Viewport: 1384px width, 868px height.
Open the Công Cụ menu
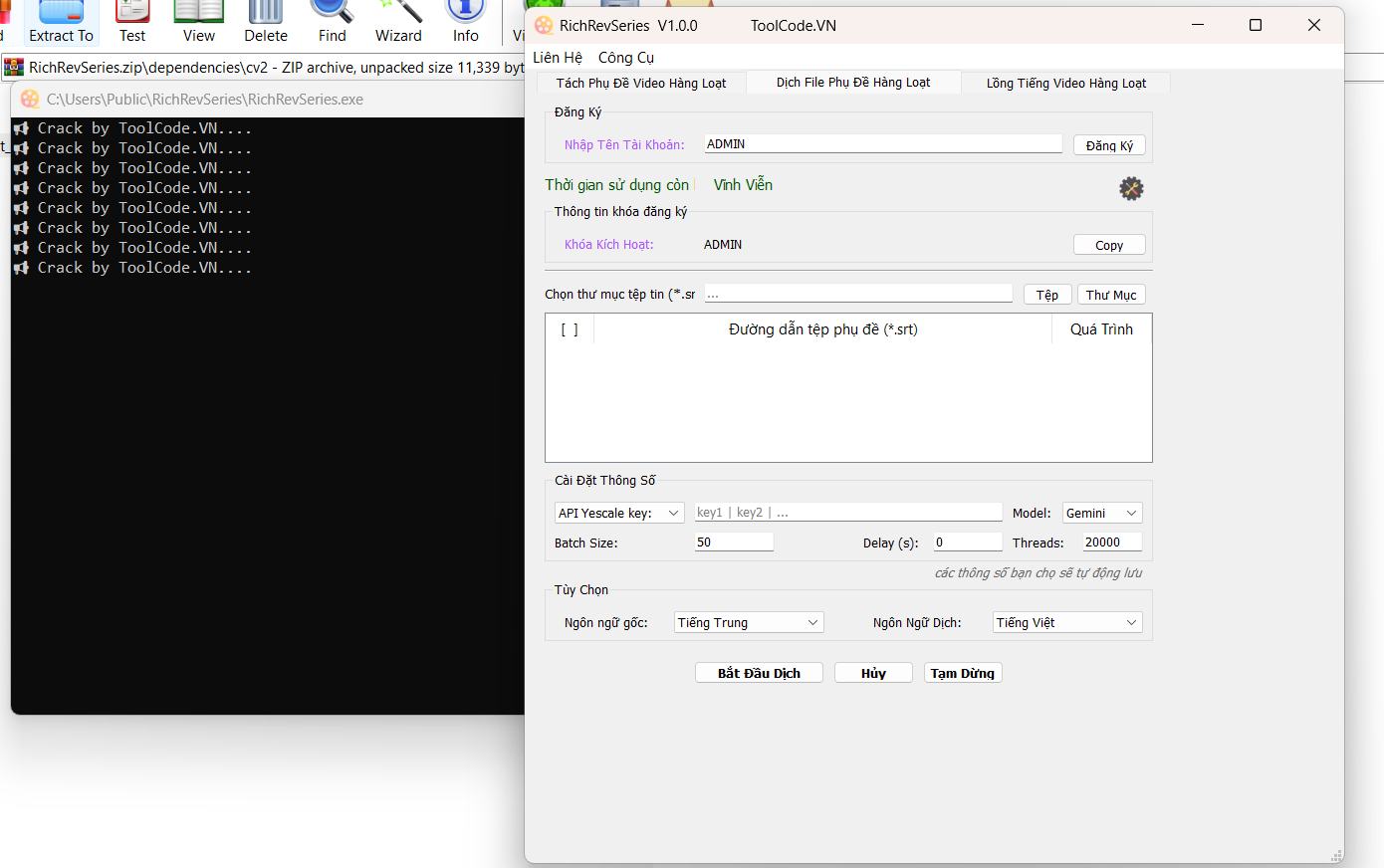pos(626,57)
